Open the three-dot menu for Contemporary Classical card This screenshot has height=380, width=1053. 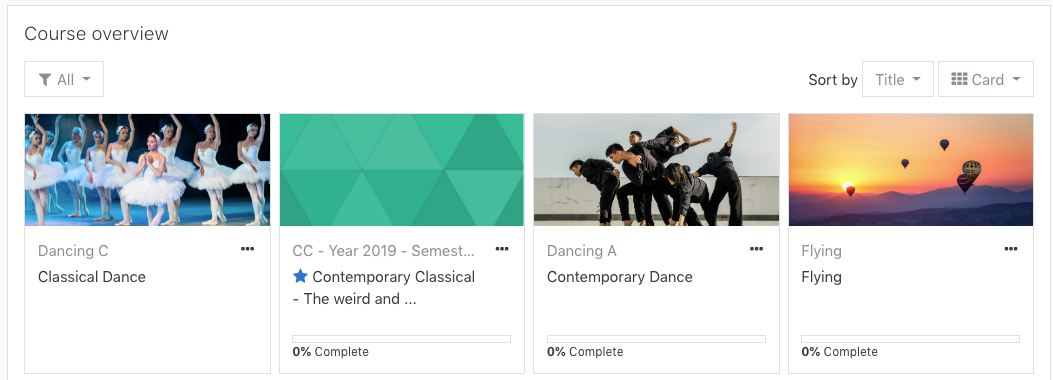[502, 249]
